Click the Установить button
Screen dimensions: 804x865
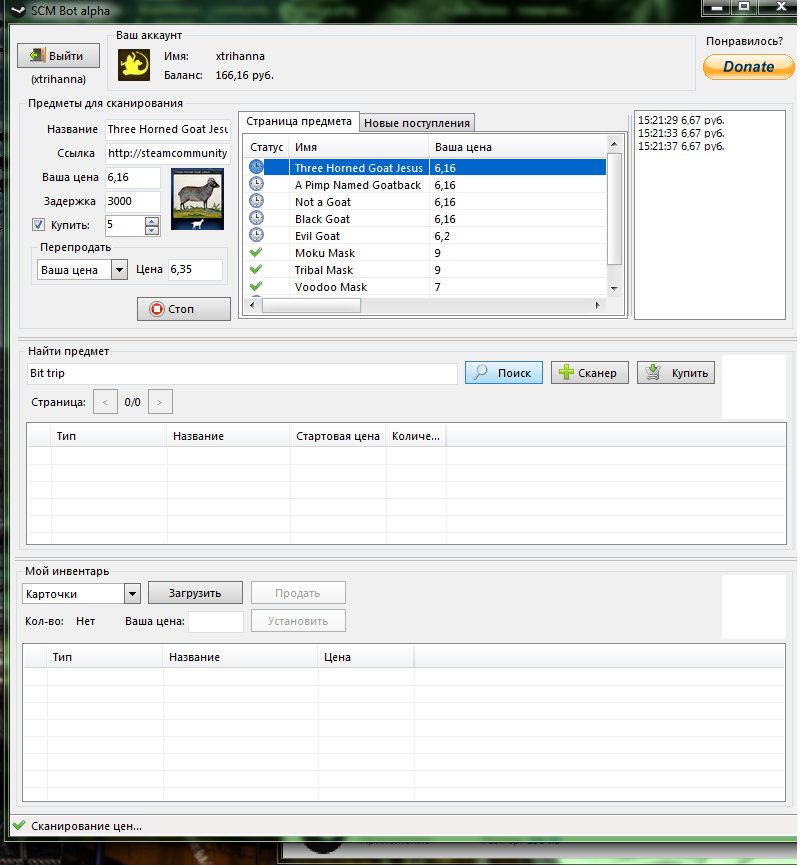pos(298,621)
